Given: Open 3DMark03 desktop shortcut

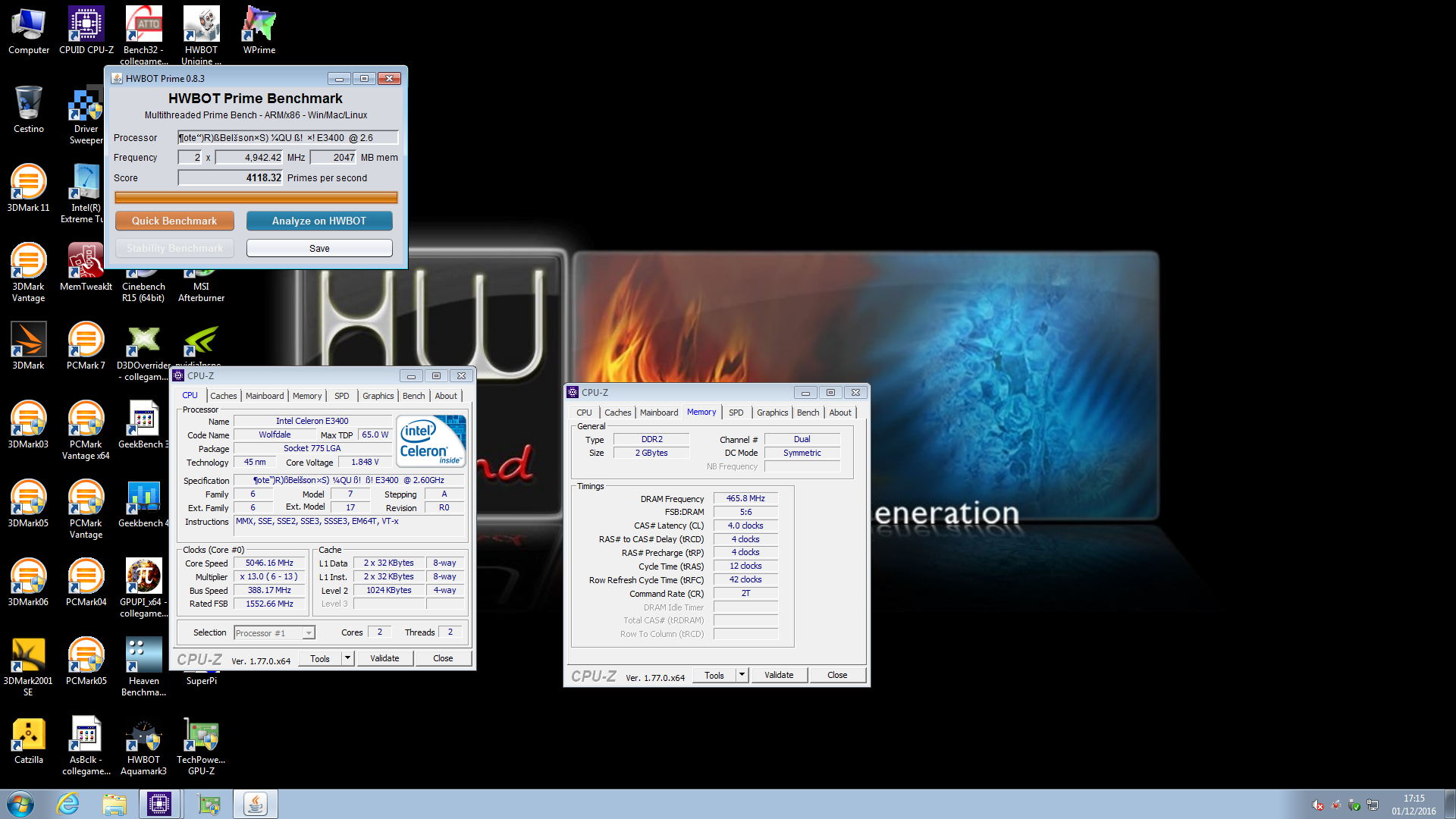Looking at the screenshot, I should click(29, 425).
